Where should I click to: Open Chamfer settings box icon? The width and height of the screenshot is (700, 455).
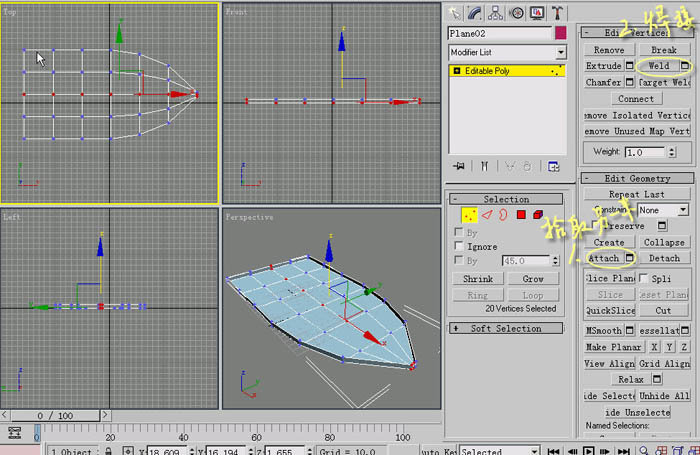(629, 82)
